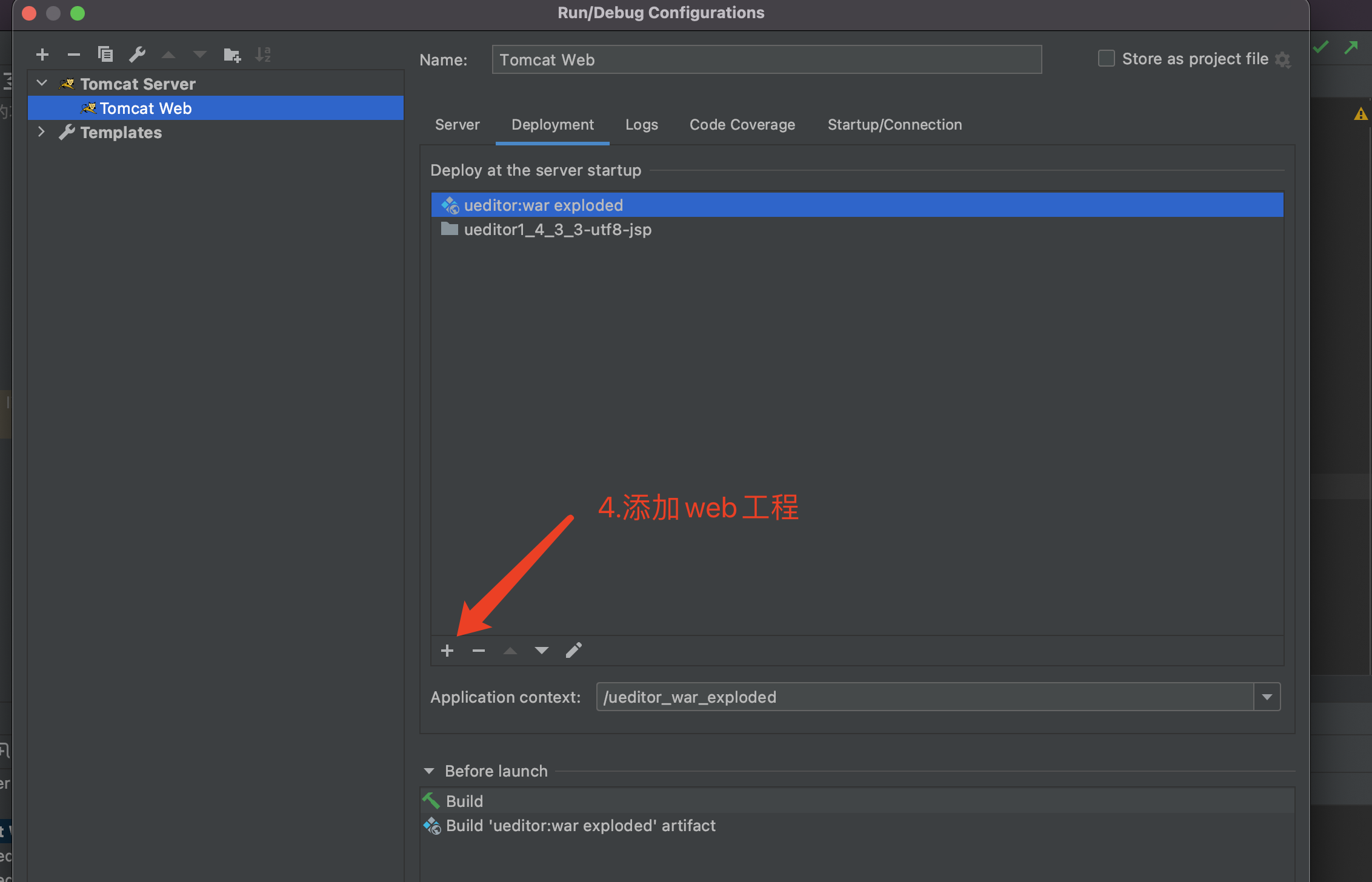Move deployment item up
1372x882 pixels.
(x=510, y=651)
